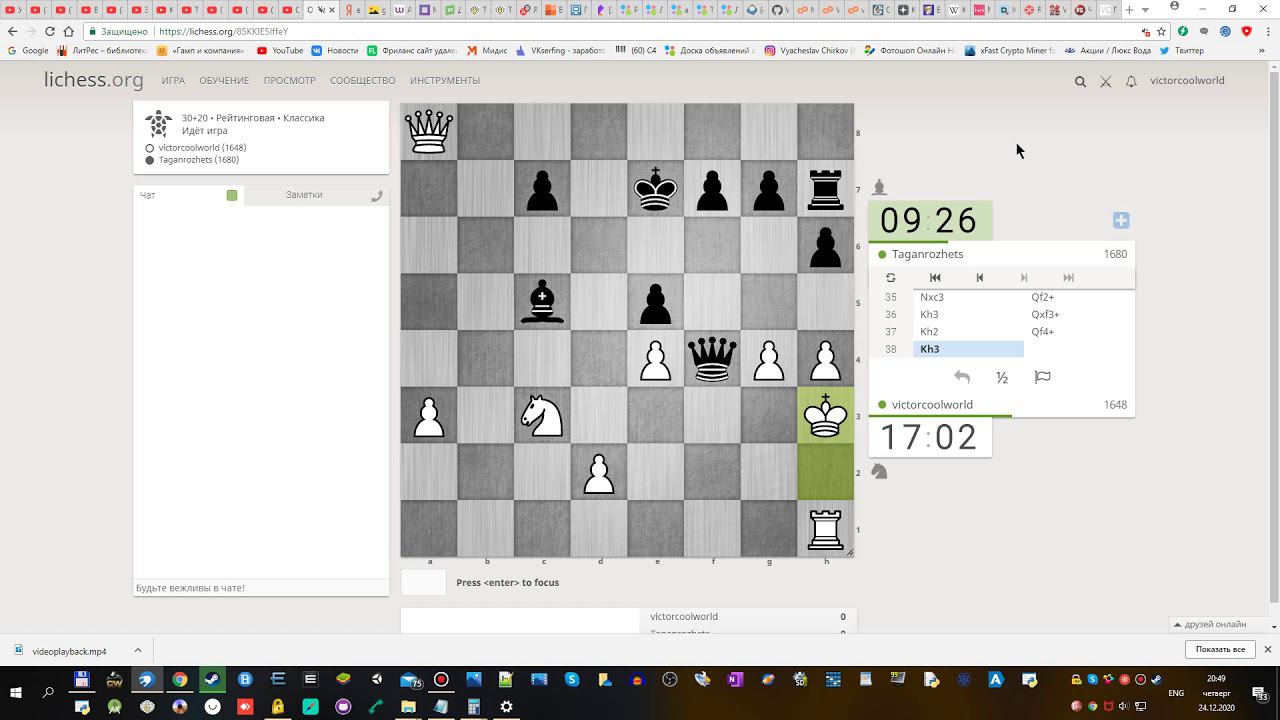The image size is (1280, 720).
Task: Select move Qxf3+ in the move list
Action: pos(1079,314)
